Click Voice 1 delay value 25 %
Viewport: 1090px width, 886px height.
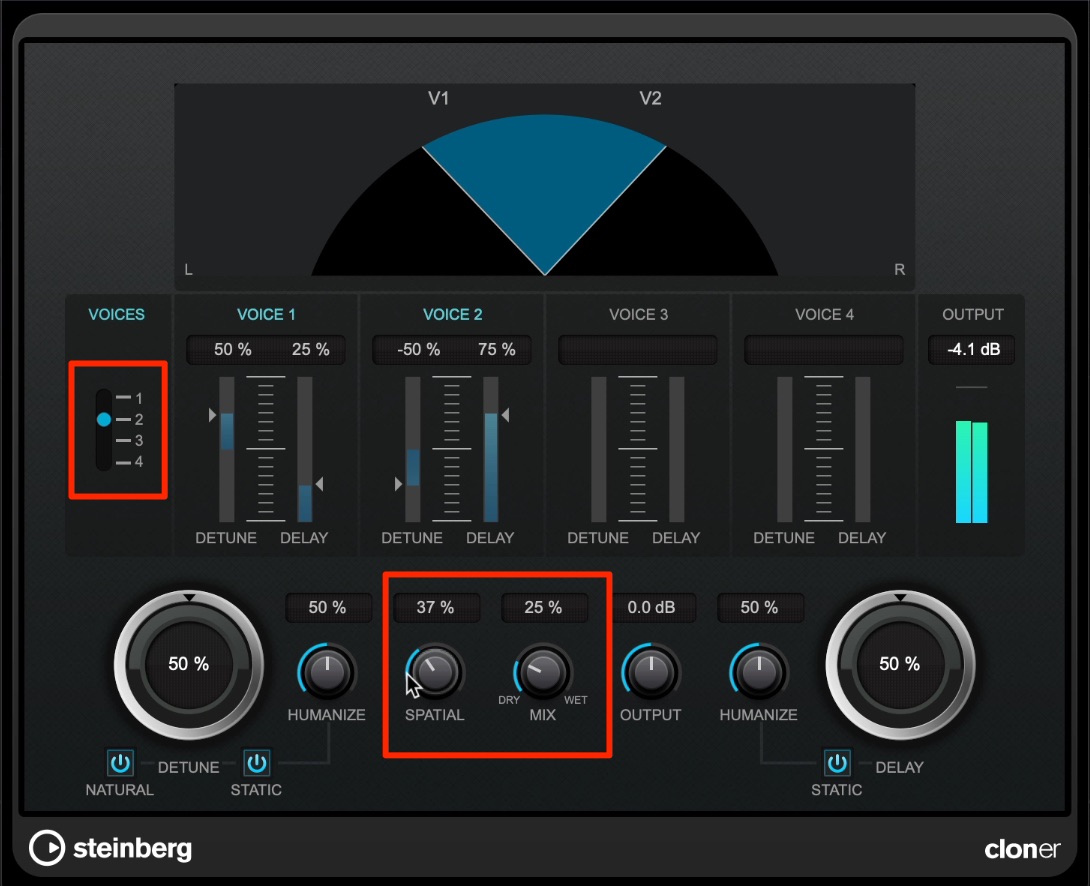pos(311,350)
